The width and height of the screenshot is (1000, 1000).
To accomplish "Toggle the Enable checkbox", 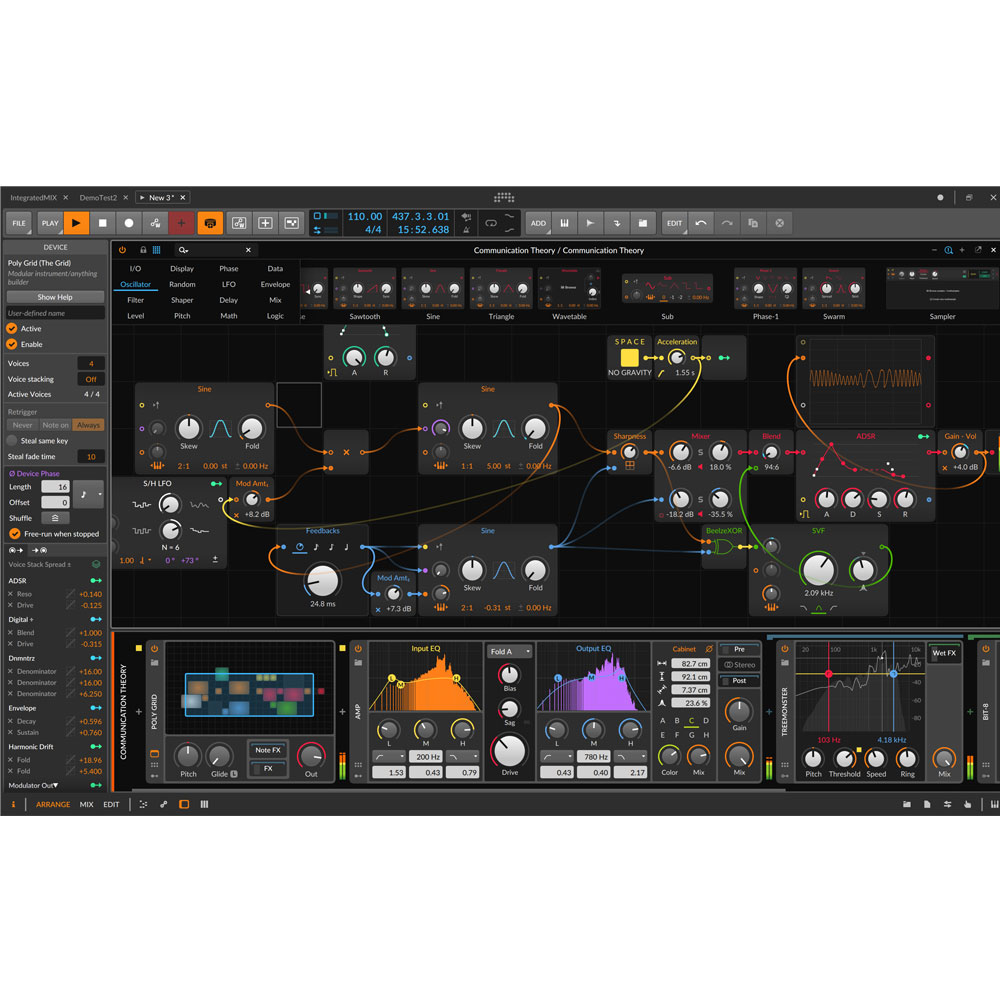I will tap(12, 344).
